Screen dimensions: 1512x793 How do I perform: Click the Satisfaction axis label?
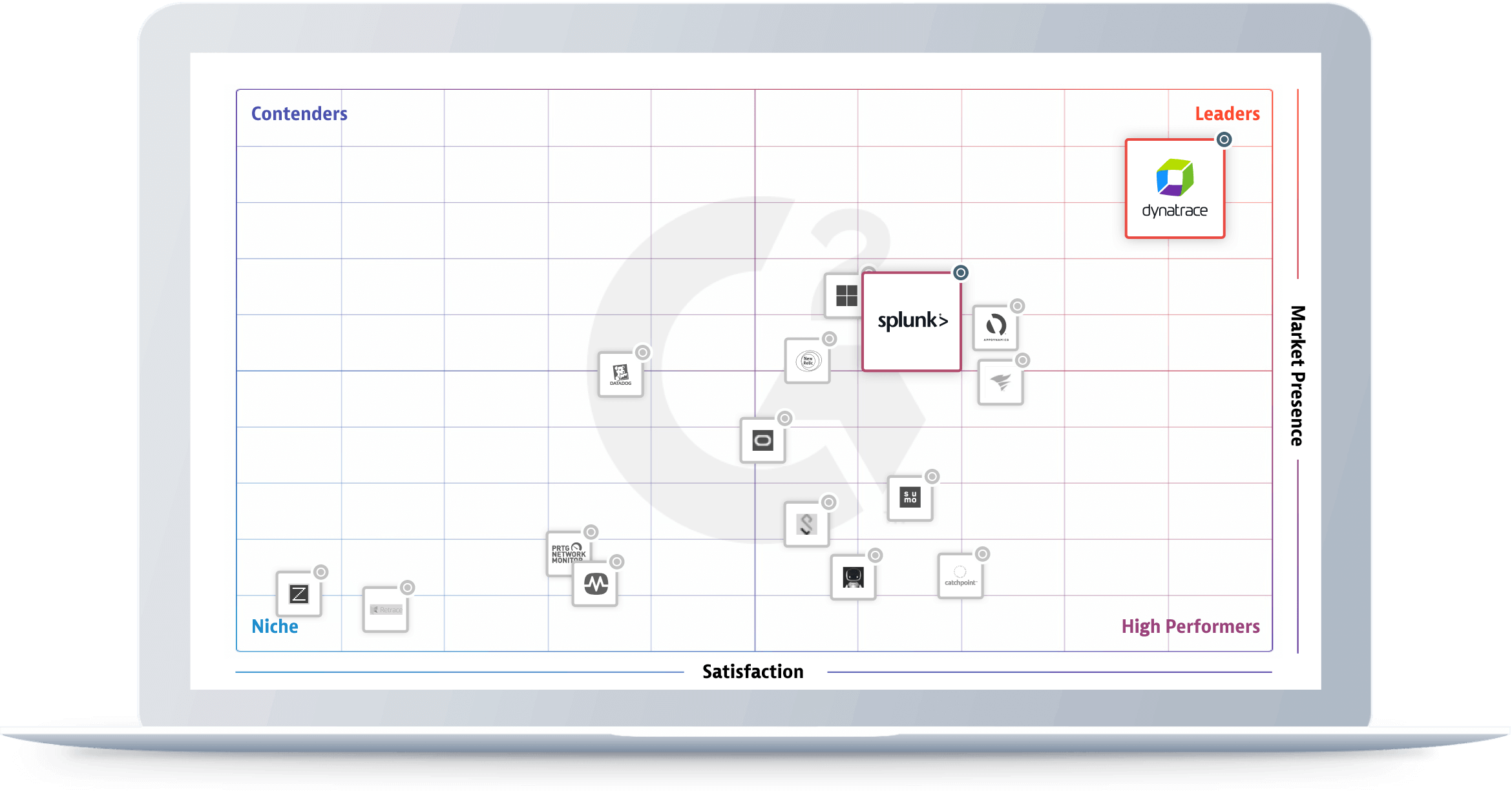753,672
